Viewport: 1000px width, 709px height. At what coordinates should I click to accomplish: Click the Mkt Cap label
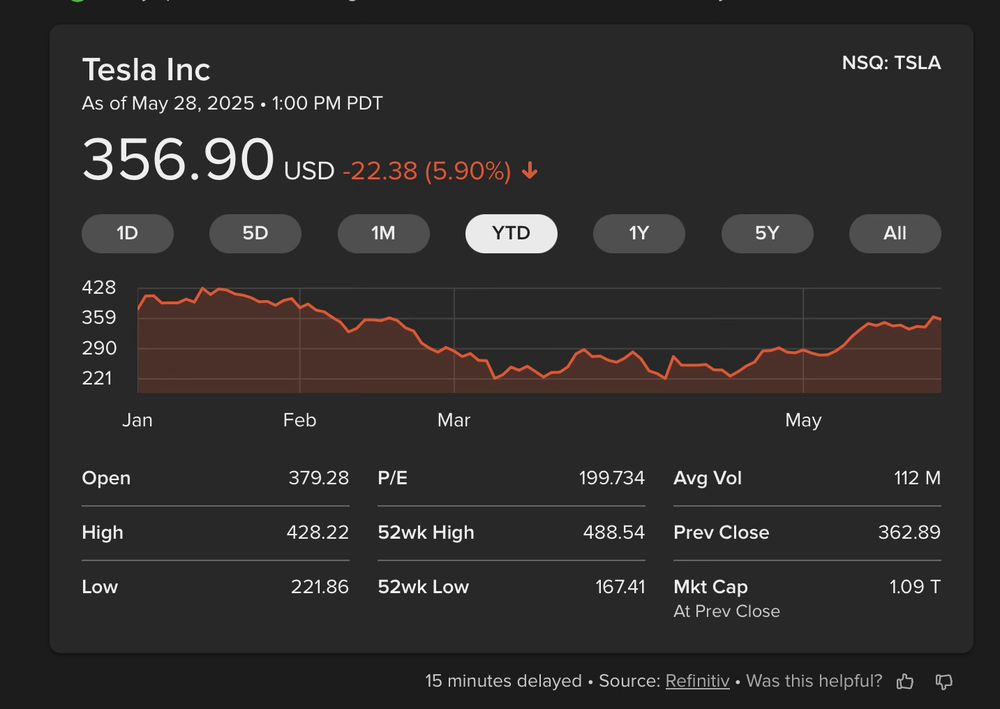pyautogui.click(x=710, y=587)
